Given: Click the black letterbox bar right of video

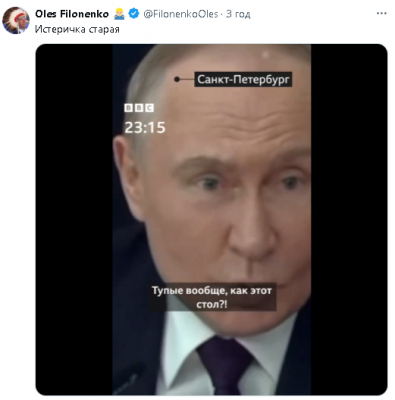Looking at the screenshot, I should tap(349, 219).
